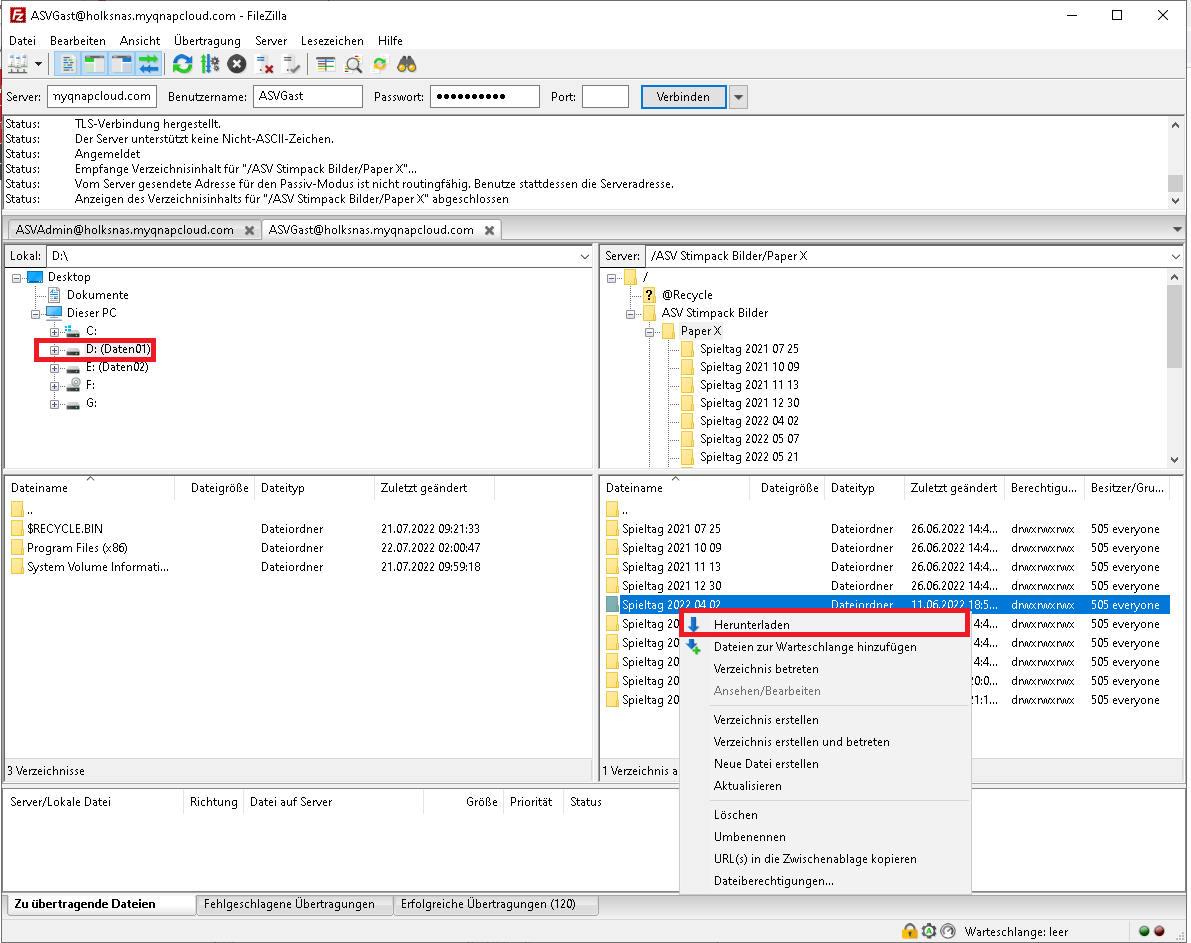Sort remote list by Dateigröße column

(788, 488)
